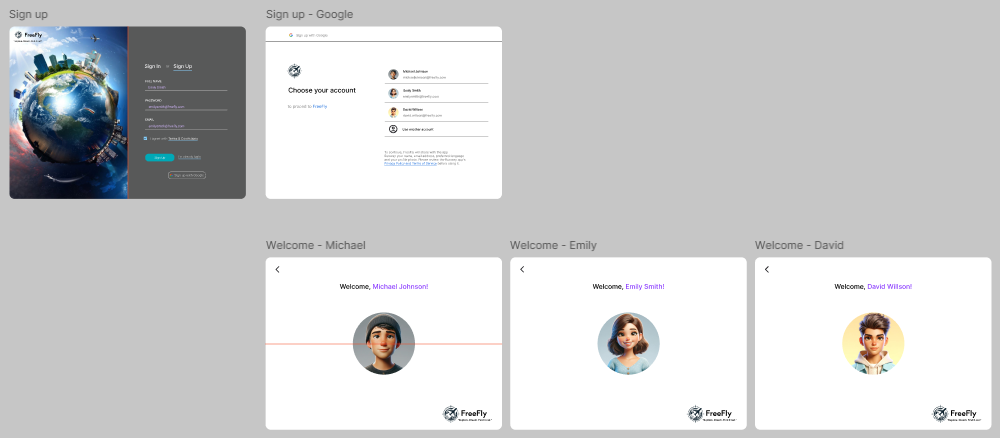Click the FreeFly logo on the Sign up globe image
Viewport: 1000px width, 438px height.
click(29, 36)
